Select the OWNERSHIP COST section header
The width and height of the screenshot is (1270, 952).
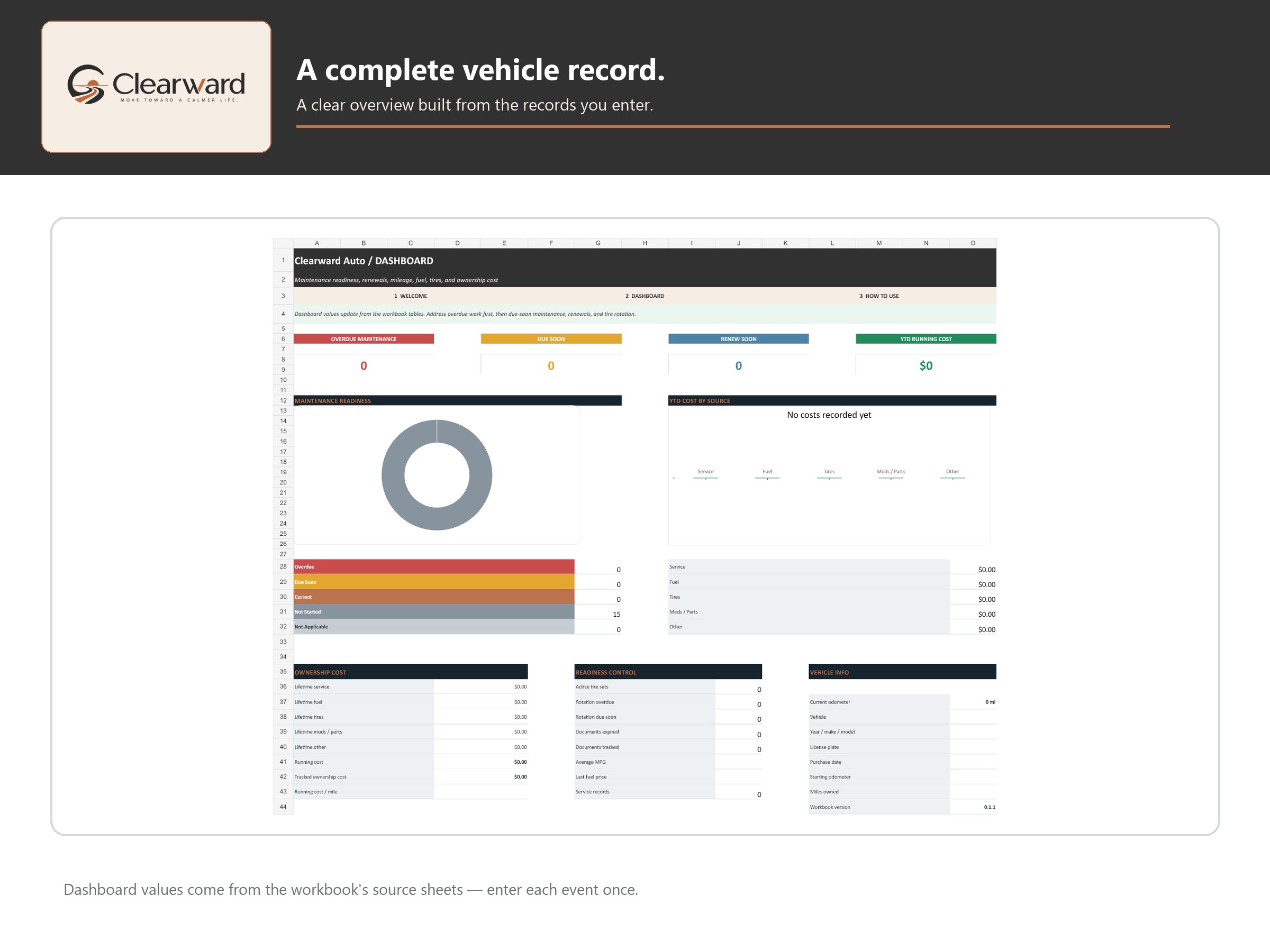tap(411, 672)
